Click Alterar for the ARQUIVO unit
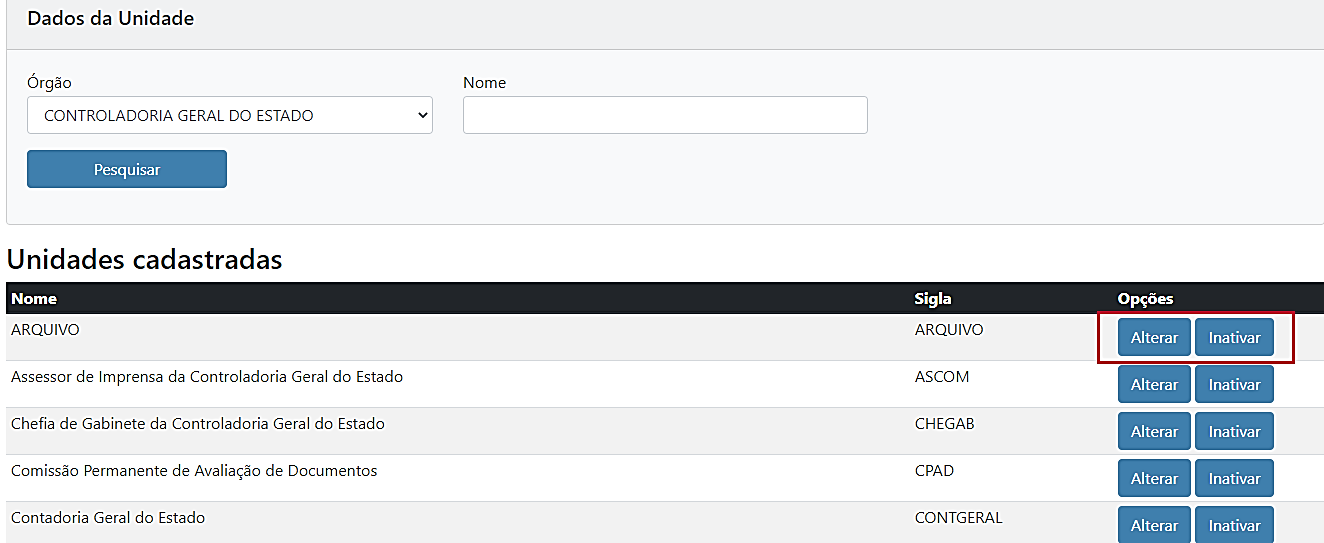Screen dimensions: 1324x543 (1154, 338)
